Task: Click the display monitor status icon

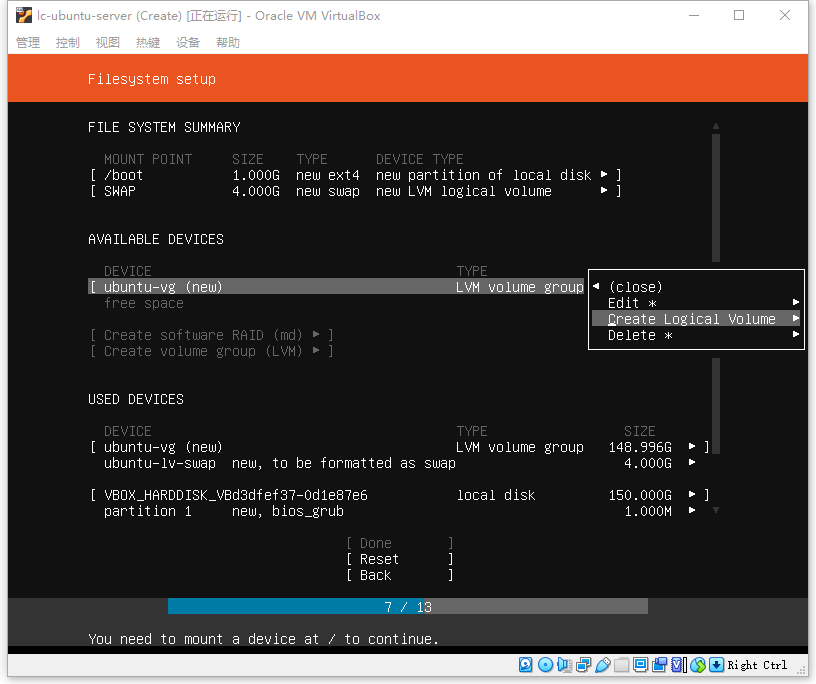Action: coord(641,665)
